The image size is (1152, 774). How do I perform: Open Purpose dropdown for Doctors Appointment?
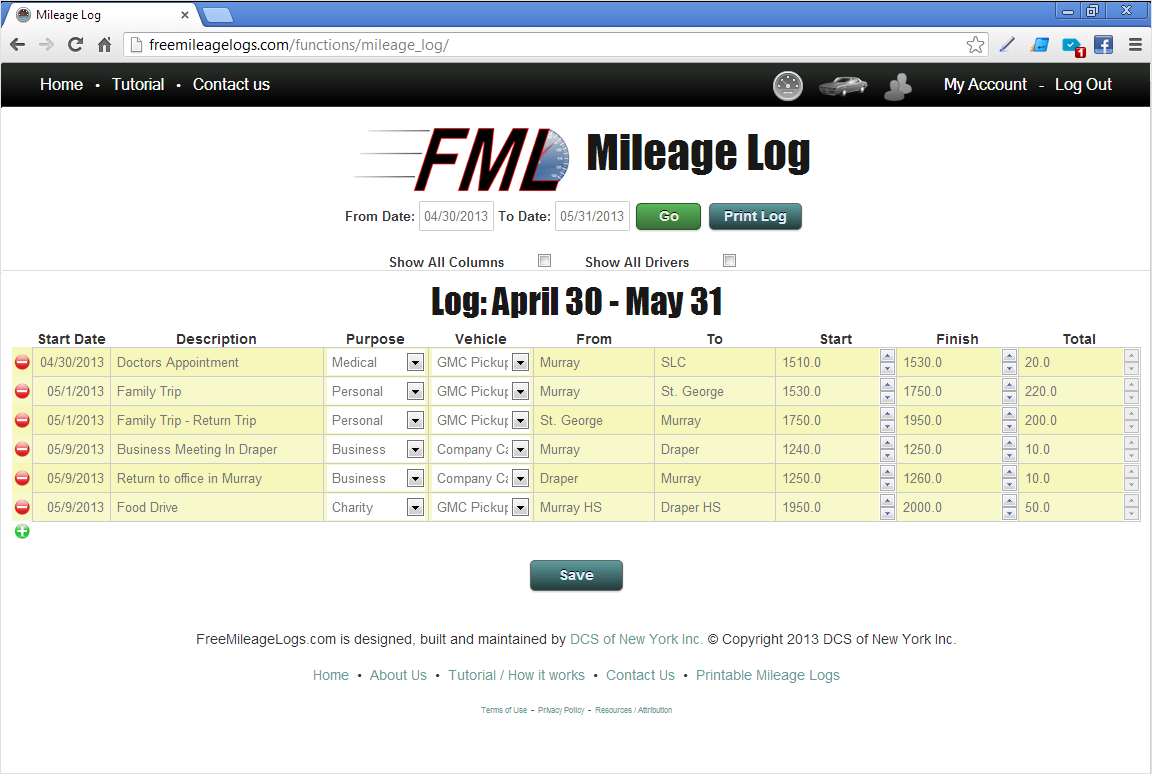tap(415, 362)
